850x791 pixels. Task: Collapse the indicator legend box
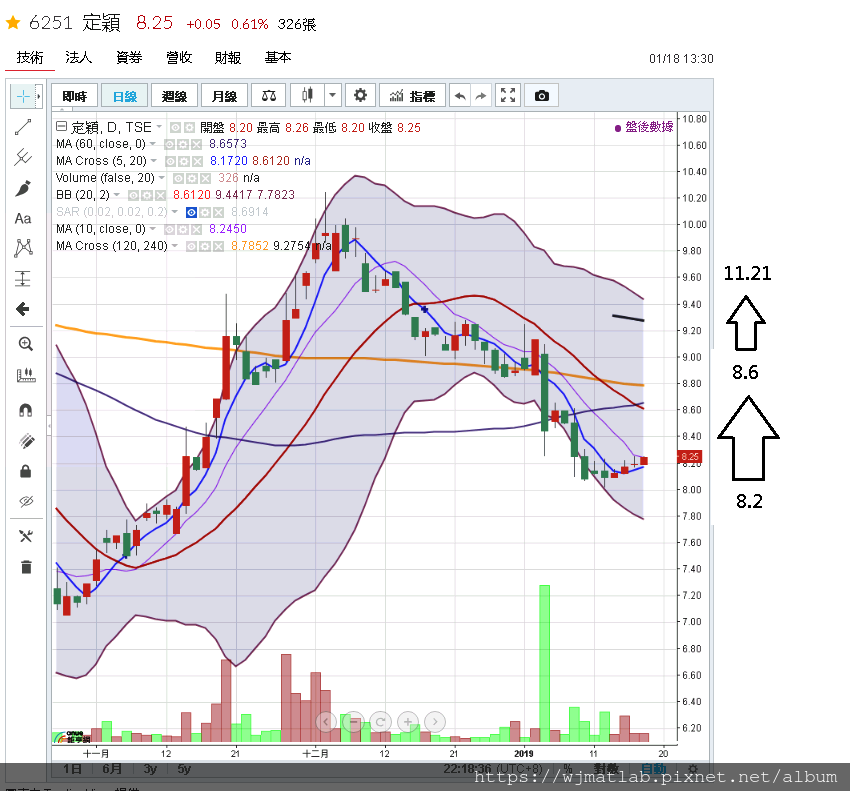61,126
